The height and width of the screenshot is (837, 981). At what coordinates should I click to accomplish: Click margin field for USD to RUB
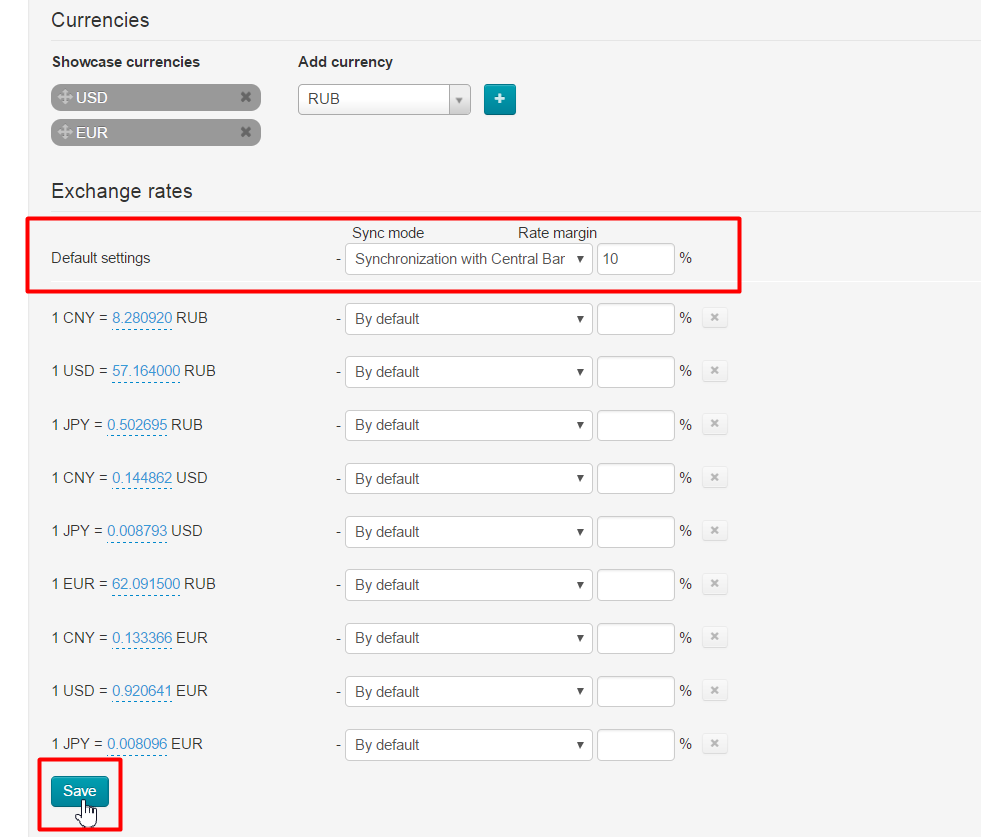[636, 372]
